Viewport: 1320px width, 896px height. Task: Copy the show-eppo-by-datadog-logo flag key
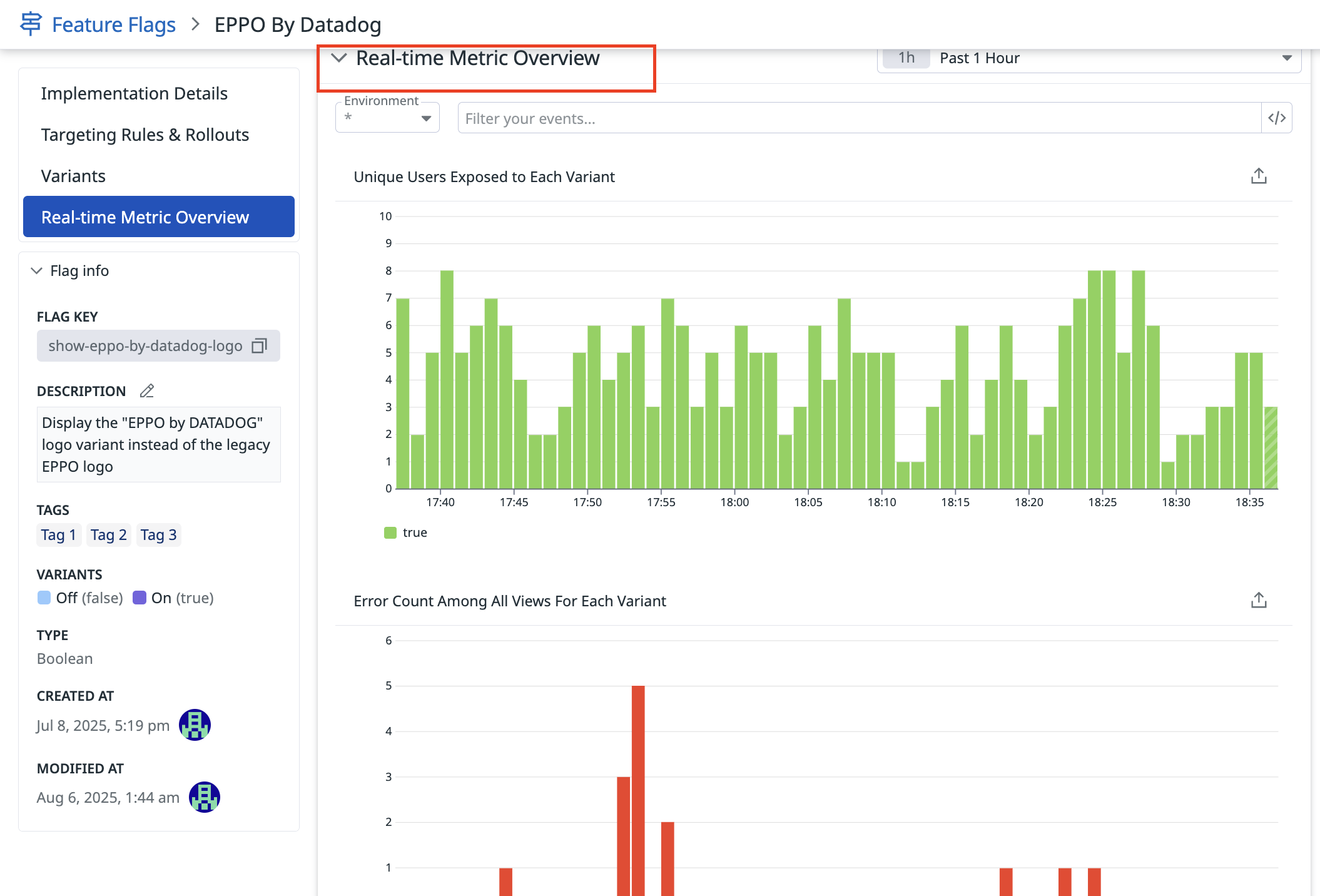point(259,346)
